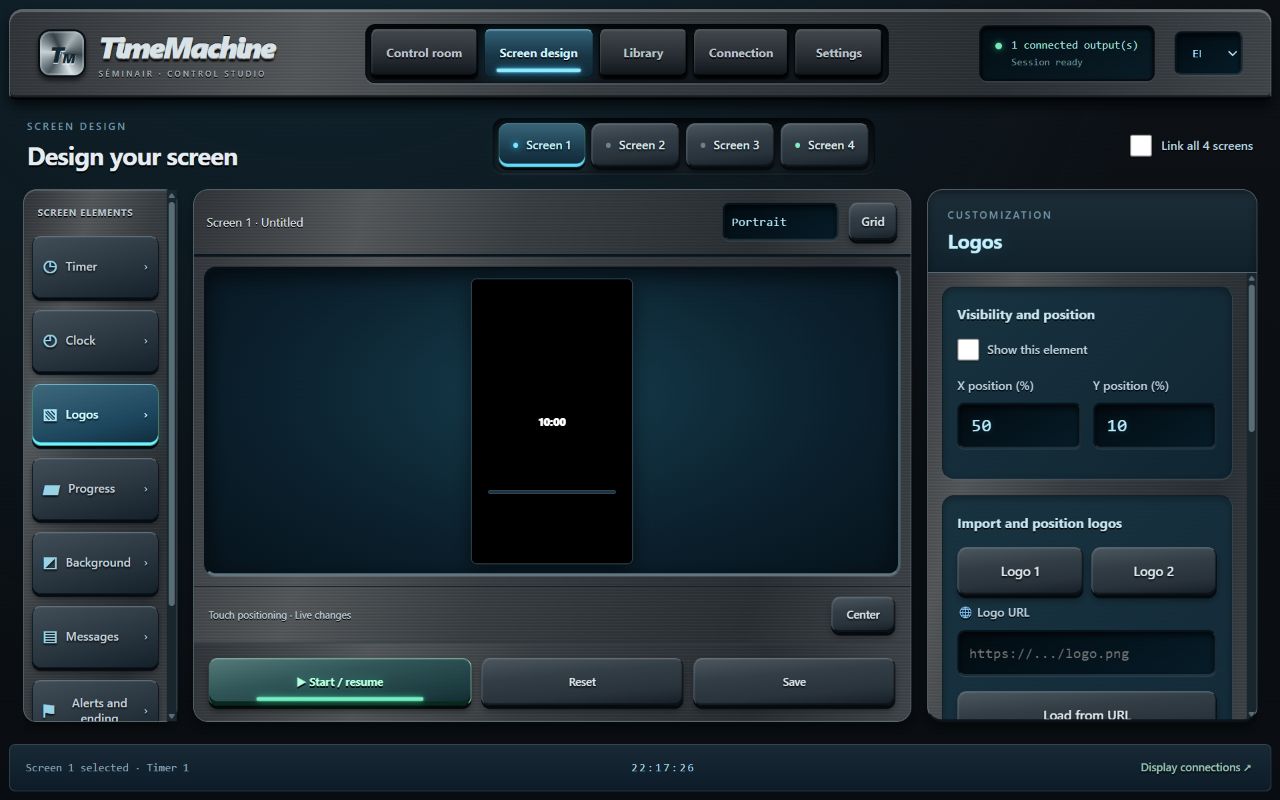This screenshot has height=800, width=1280.
Task: Open the Settings tab
Action: (838, 53)
